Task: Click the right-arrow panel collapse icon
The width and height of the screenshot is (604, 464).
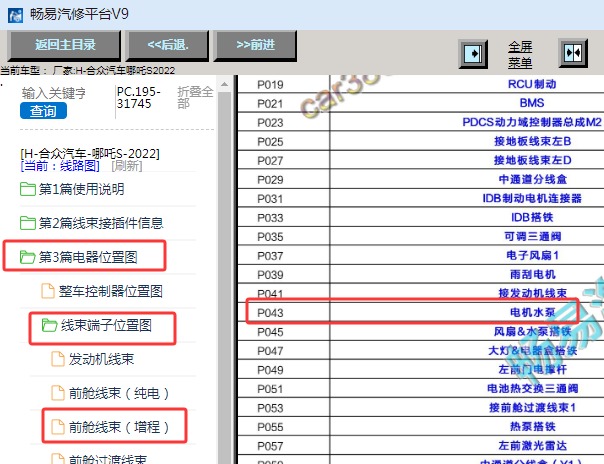Action: point(473,54)
